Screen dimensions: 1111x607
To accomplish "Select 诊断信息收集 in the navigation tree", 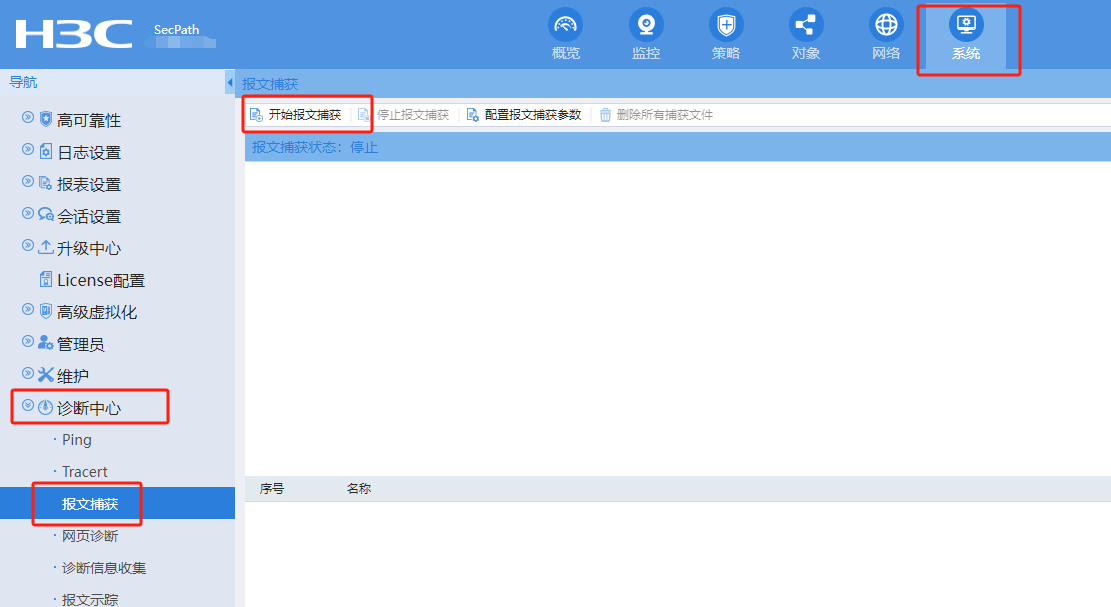I will point(104,568).
